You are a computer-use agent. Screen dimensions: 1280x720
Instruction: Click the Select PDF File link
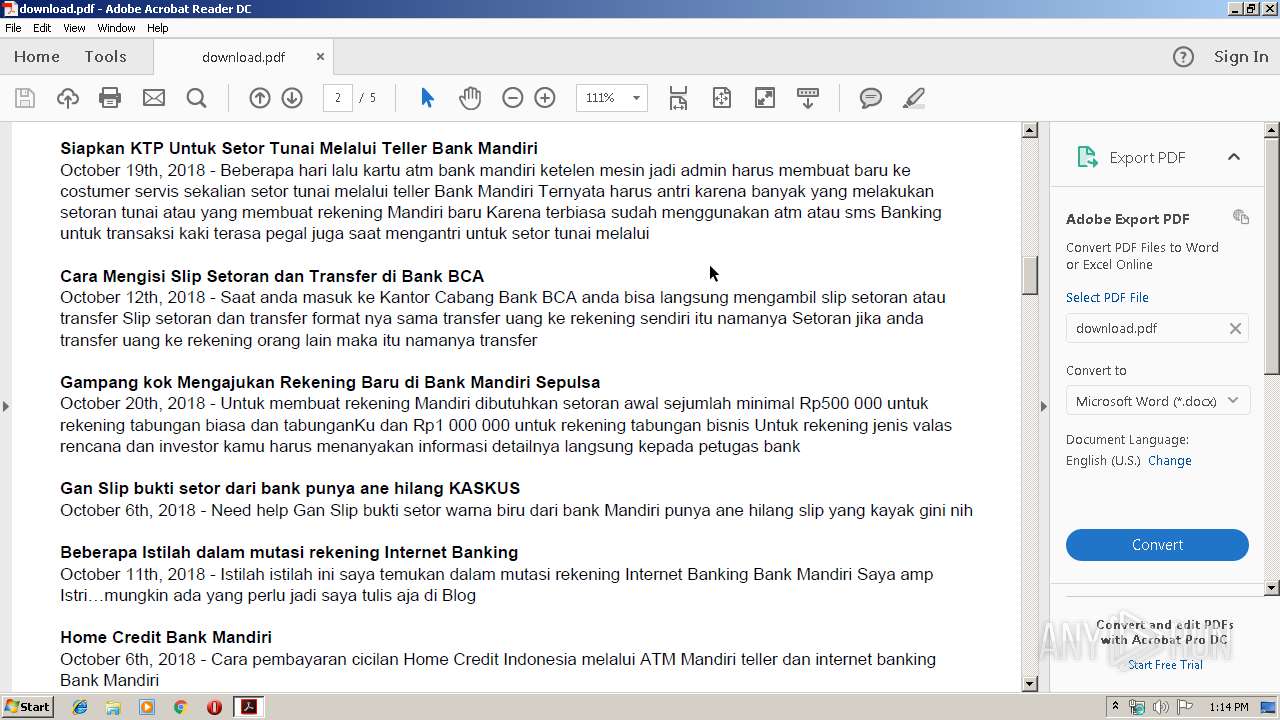[1107, 298]
